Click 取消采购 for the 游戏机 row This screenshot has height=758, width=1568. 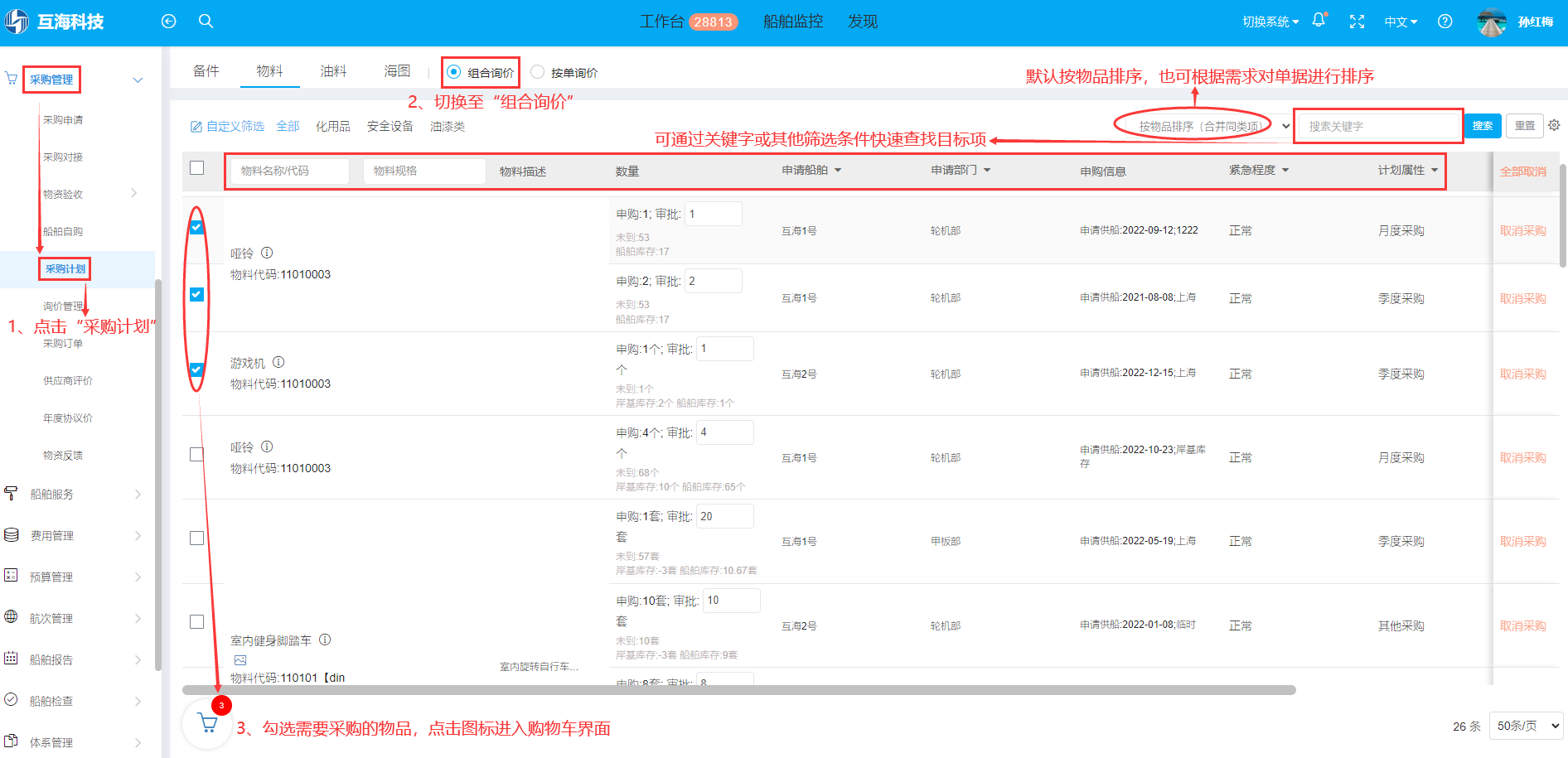pyautogui.click(x=1523, y=374)
